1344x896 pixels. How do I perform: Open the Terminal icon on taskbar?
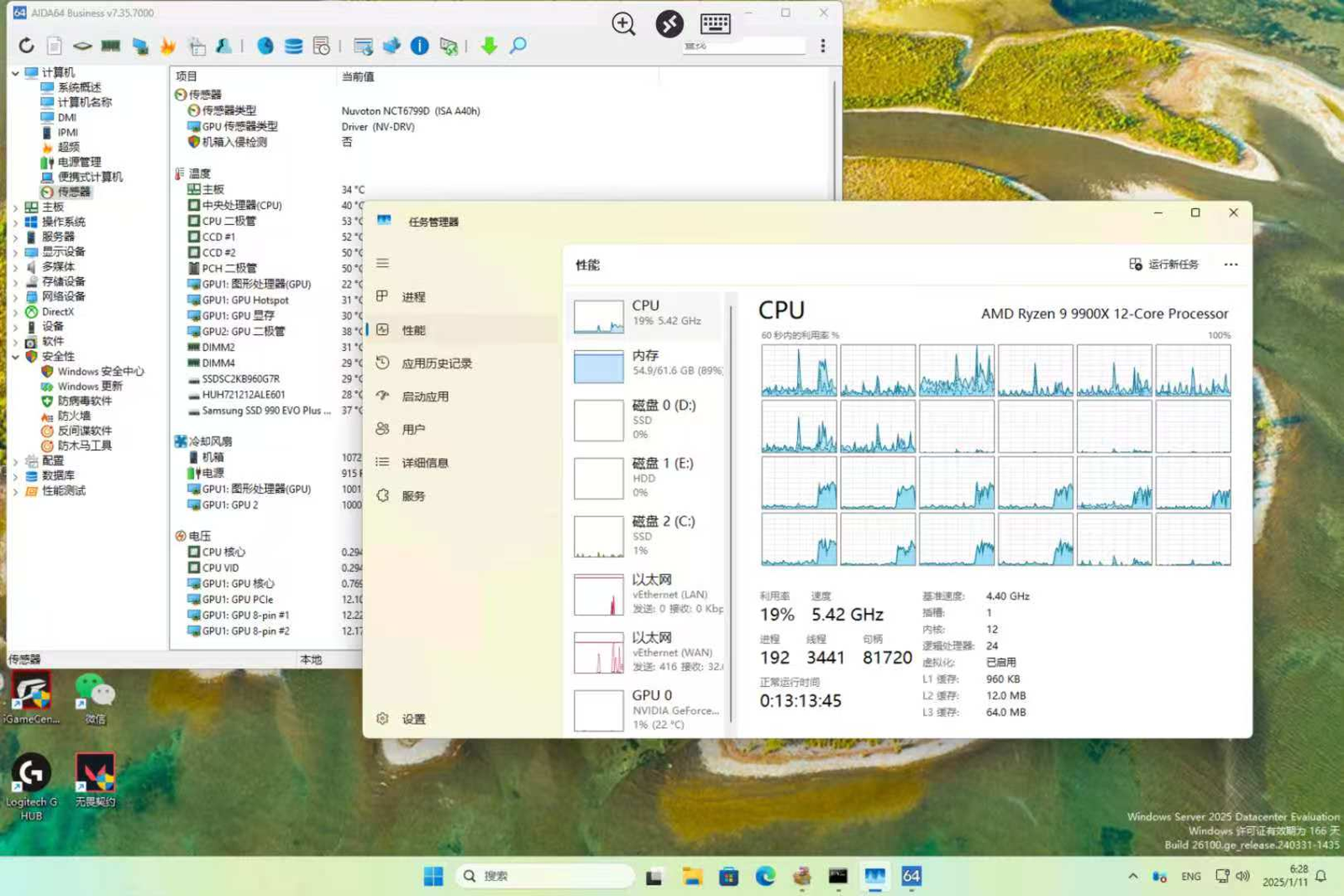838,877
